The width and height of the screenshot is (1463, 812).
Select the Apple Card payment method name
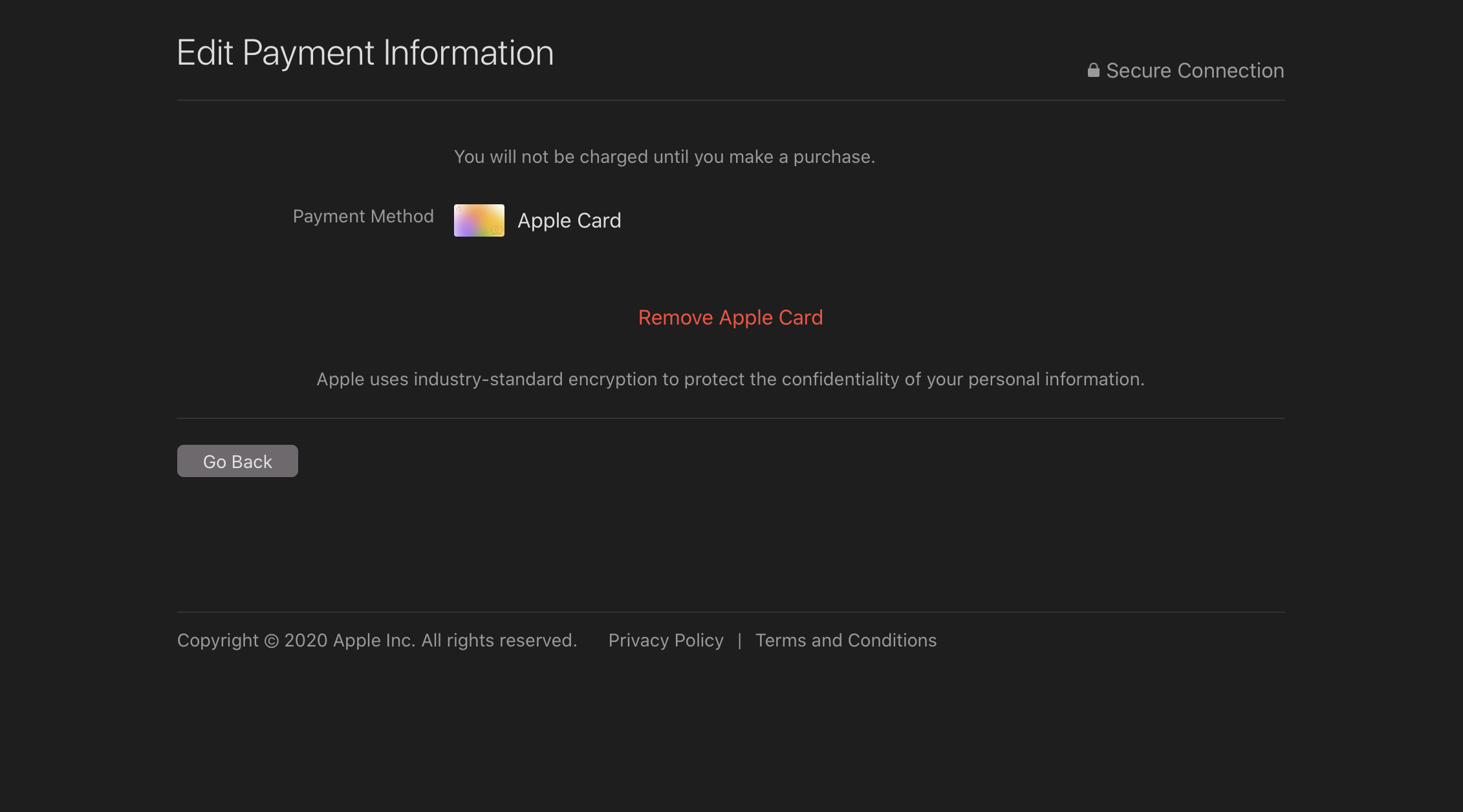click(569, 220)
